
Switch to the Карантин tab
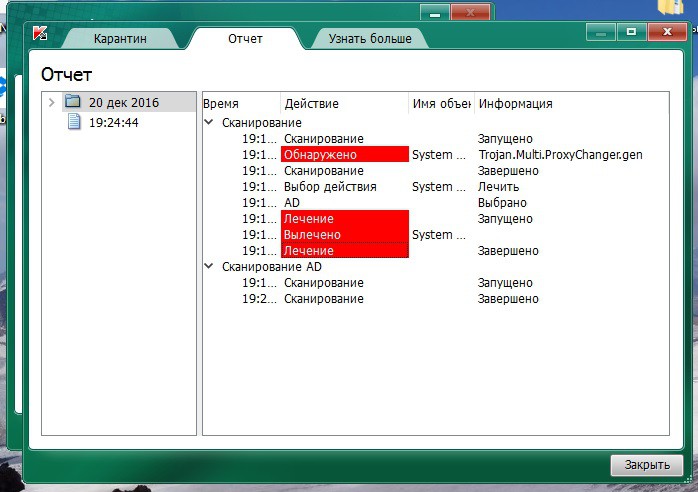click(120, 39)
